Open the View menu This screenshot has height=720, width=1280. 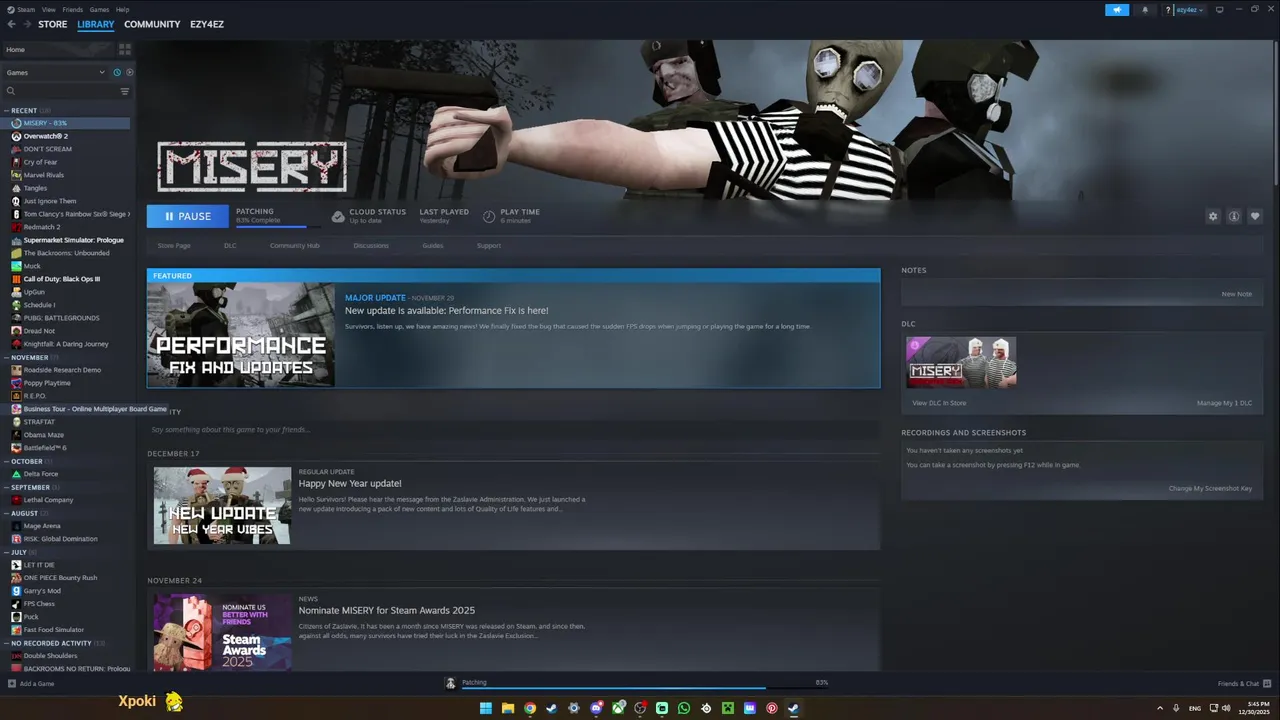(48, 9)
